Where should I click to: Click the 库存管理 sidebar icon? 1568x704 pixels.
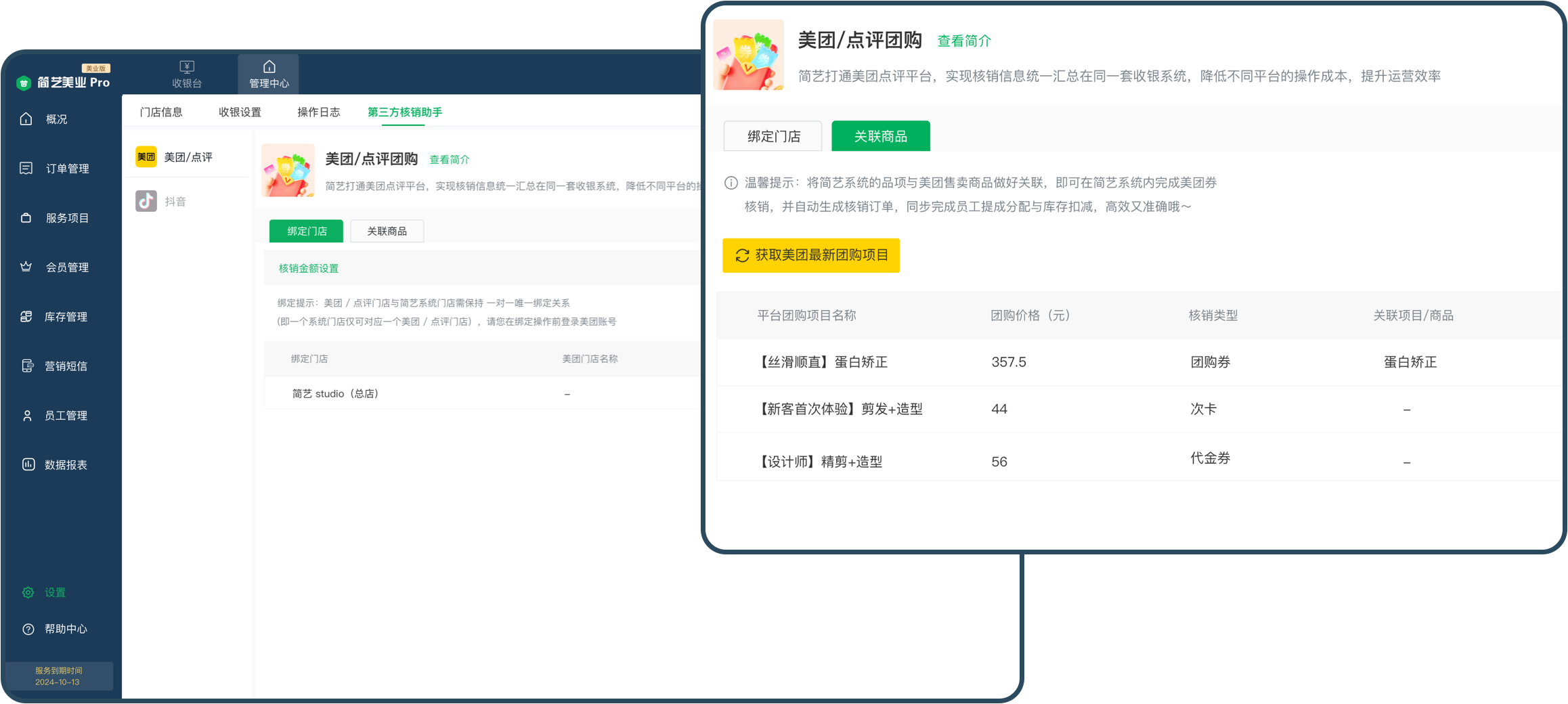26,316
